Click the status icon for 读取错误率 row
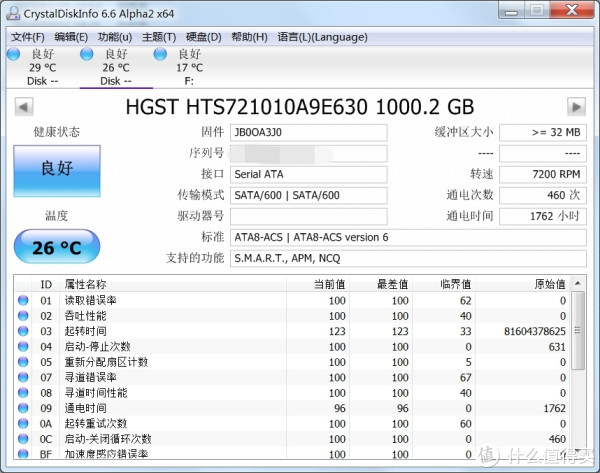The height and width of the screenshot is (473, 600). pyautogui.click(x=23, y=300)
